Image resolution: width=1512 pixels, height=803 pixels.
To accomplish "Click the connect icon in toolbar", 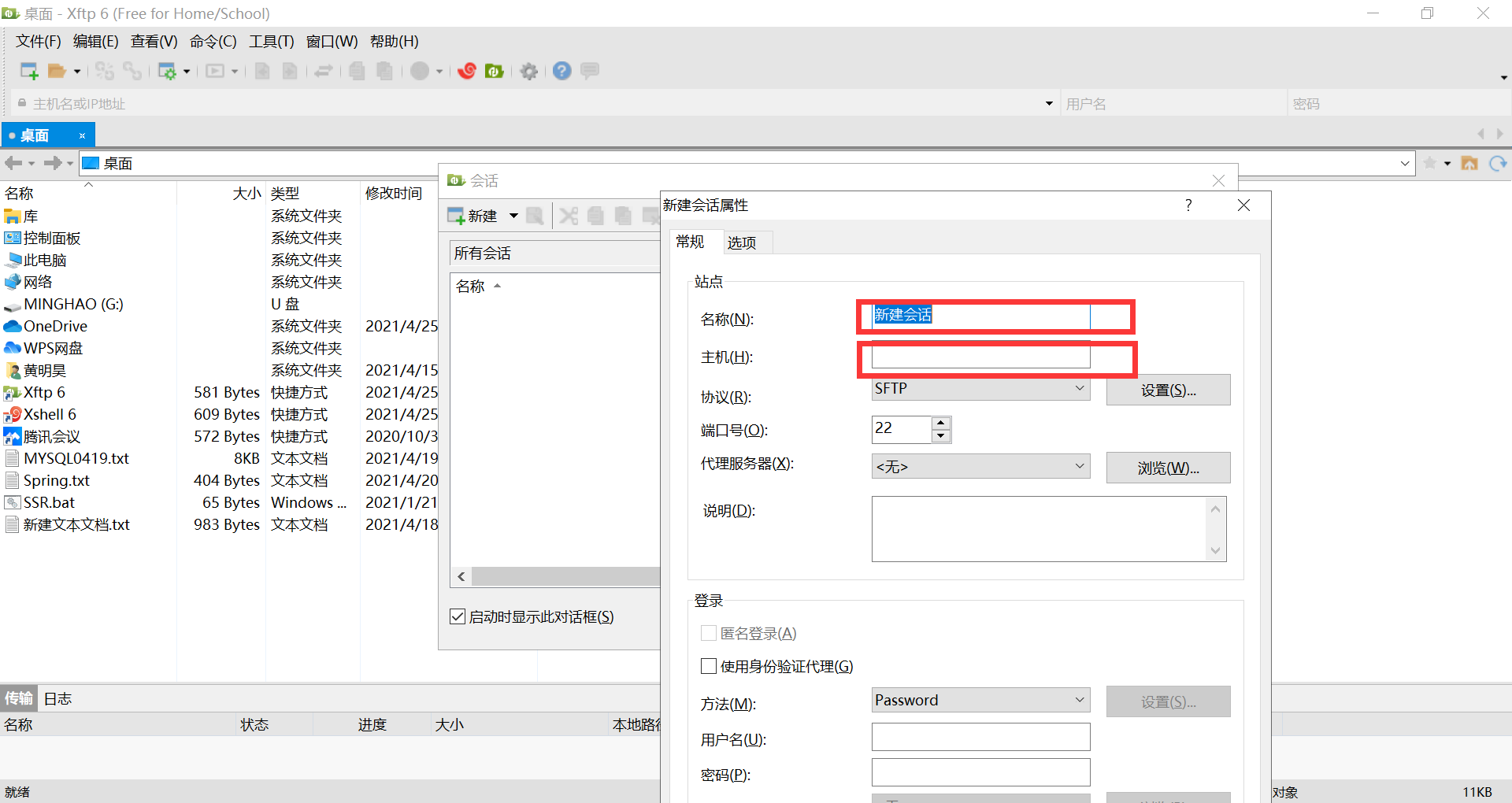I will click(105, 71).
